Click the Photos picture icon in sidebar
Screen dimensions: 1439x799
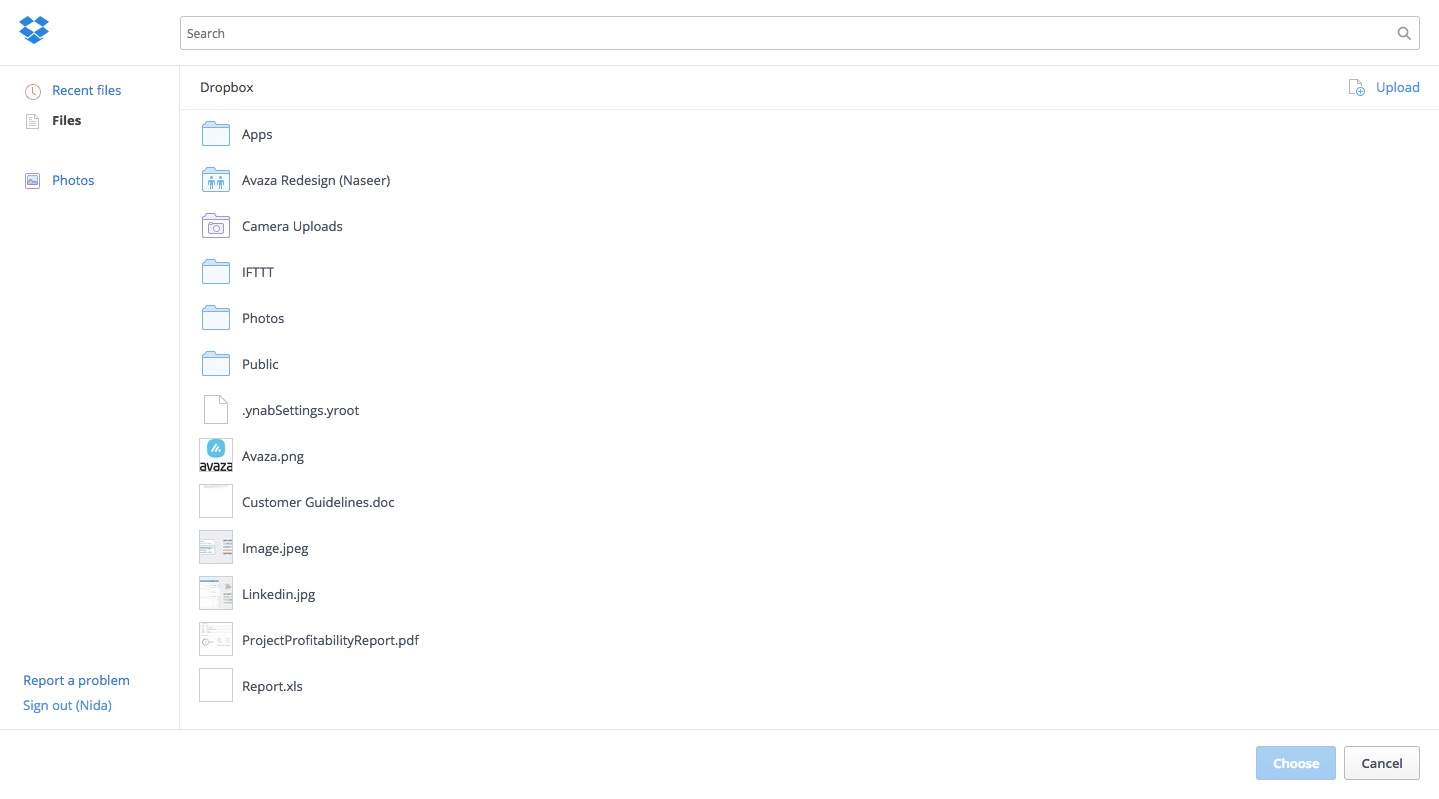pos(33,181)
